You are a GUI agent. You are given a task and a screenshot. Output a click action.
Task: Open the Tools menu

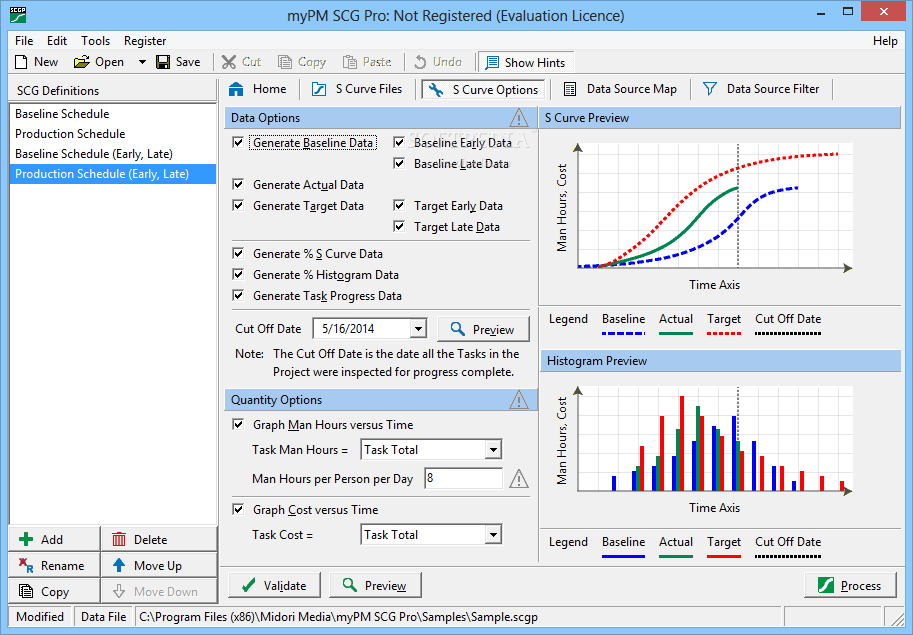tap(95, 41)
